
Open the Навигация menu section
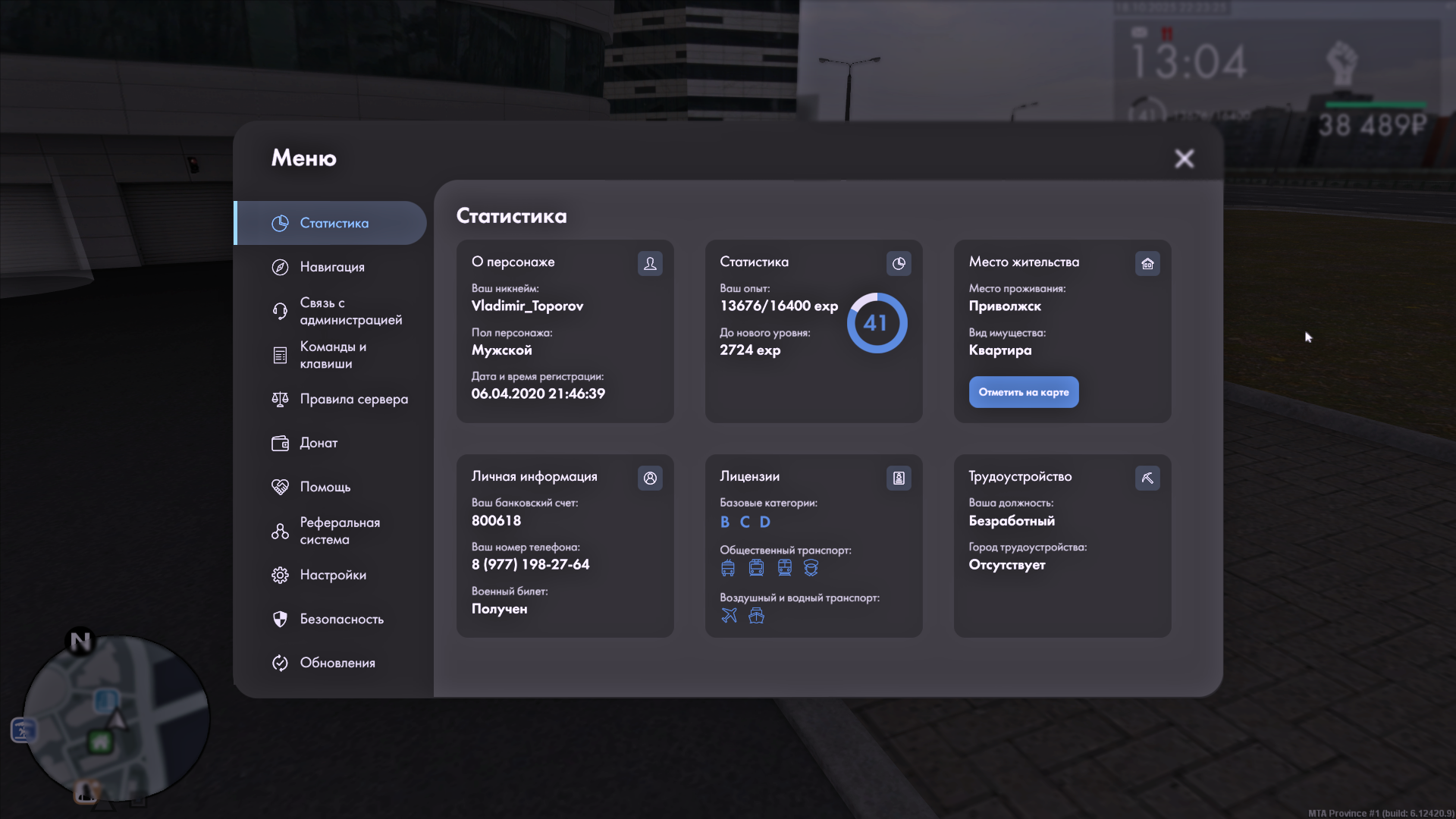(x=332, y=267)
